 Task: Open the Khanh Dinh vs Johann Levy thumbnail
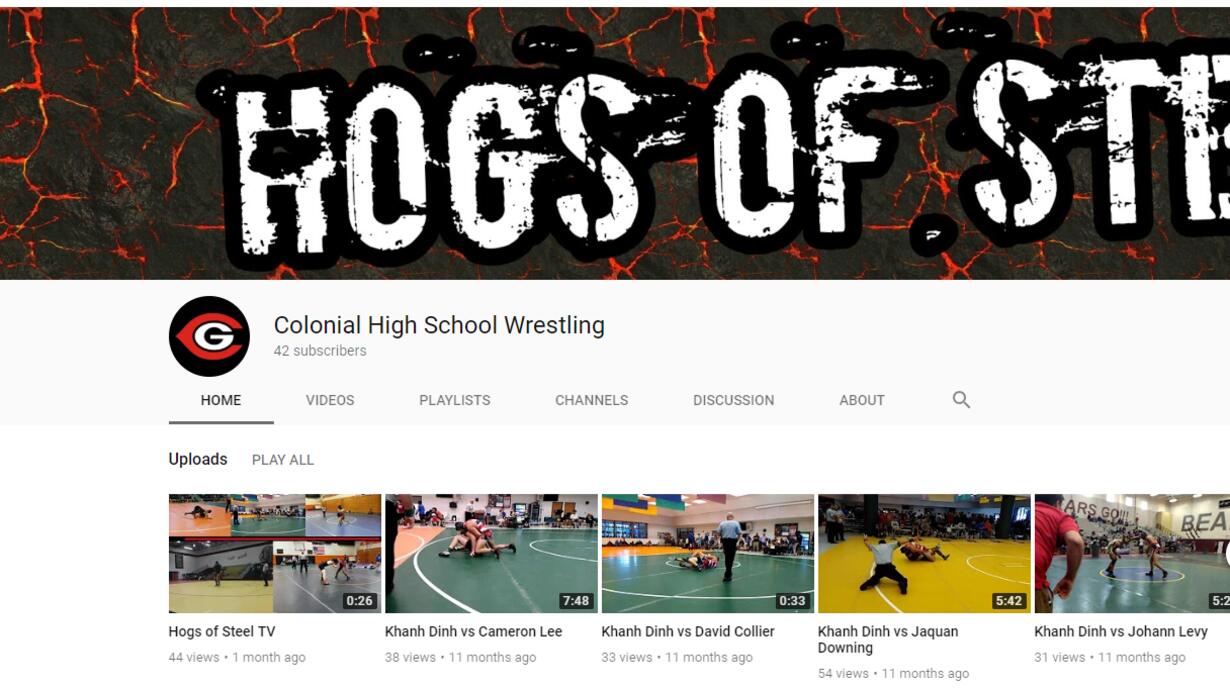1132,553
